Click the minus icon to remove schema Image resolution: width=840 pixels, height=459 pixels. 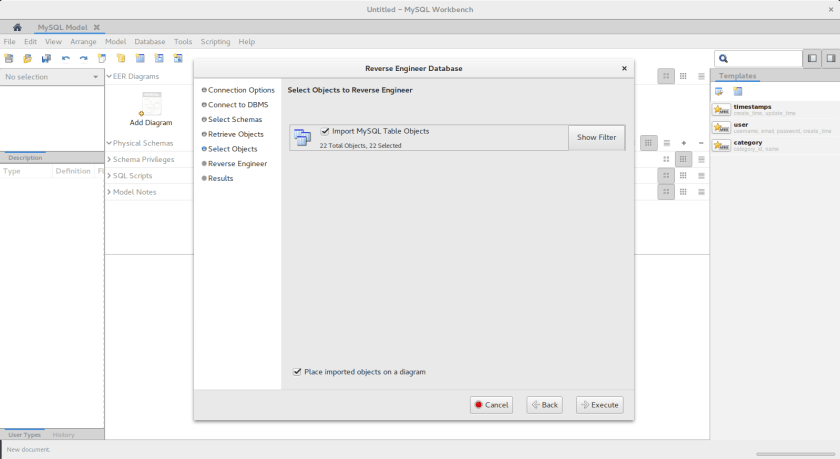[x=701, y=143]
